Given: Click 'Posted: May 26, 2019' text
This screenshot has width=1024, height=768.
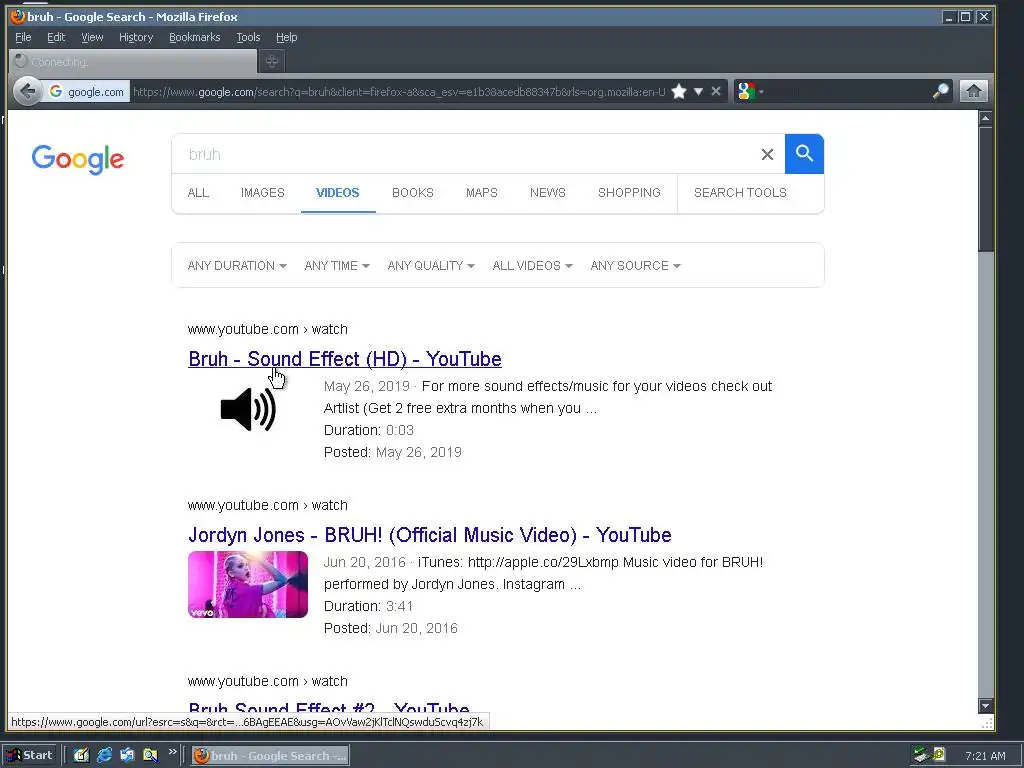Looking at the screenshot, I should (x=392, y=453).
